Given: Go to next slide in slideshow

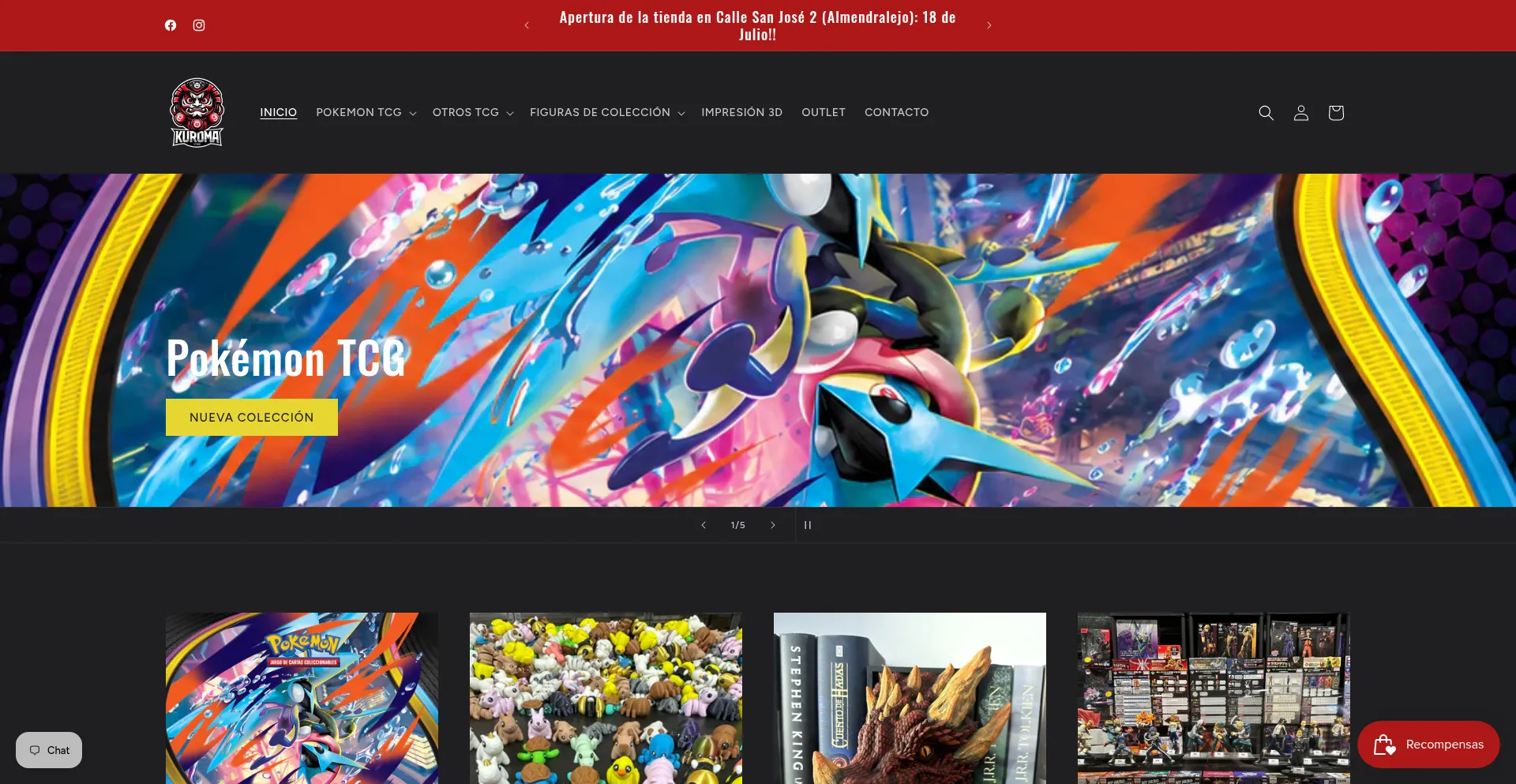Looking at the screenshot, I should [773, 525].
